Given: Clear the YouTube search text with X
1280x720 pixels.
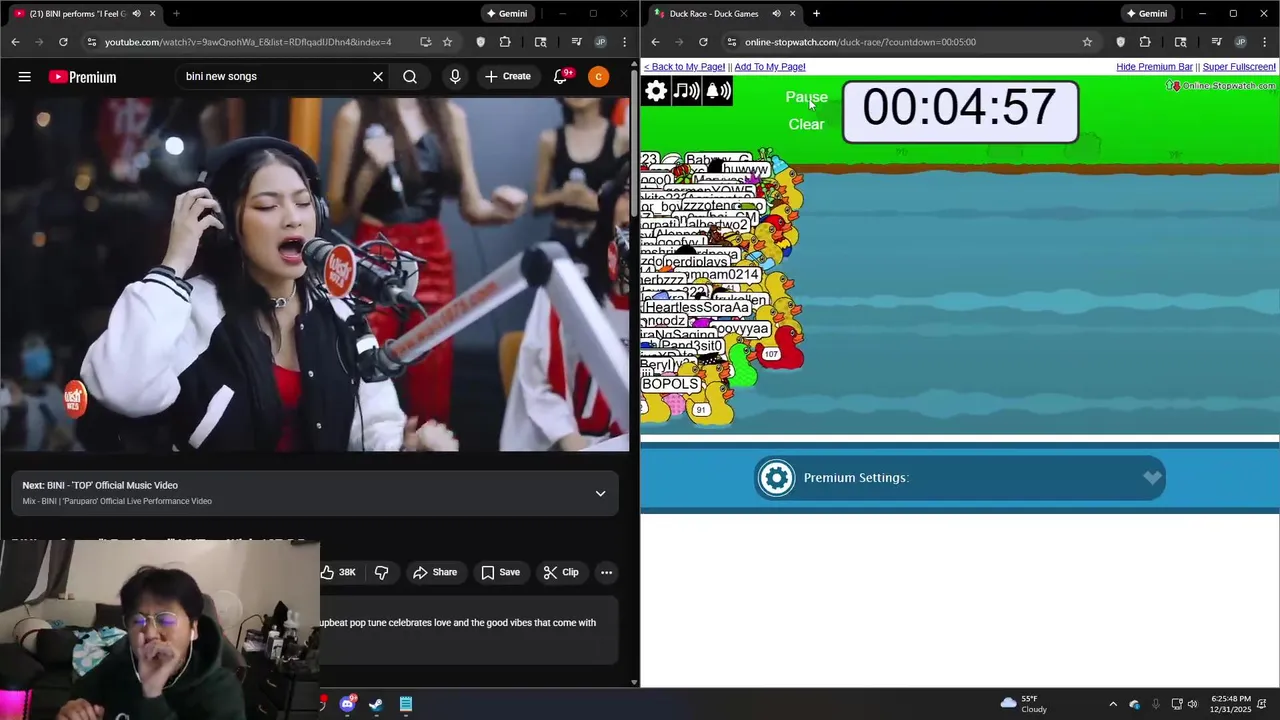Looking at the screenshot, I should (x=378, y=77).
